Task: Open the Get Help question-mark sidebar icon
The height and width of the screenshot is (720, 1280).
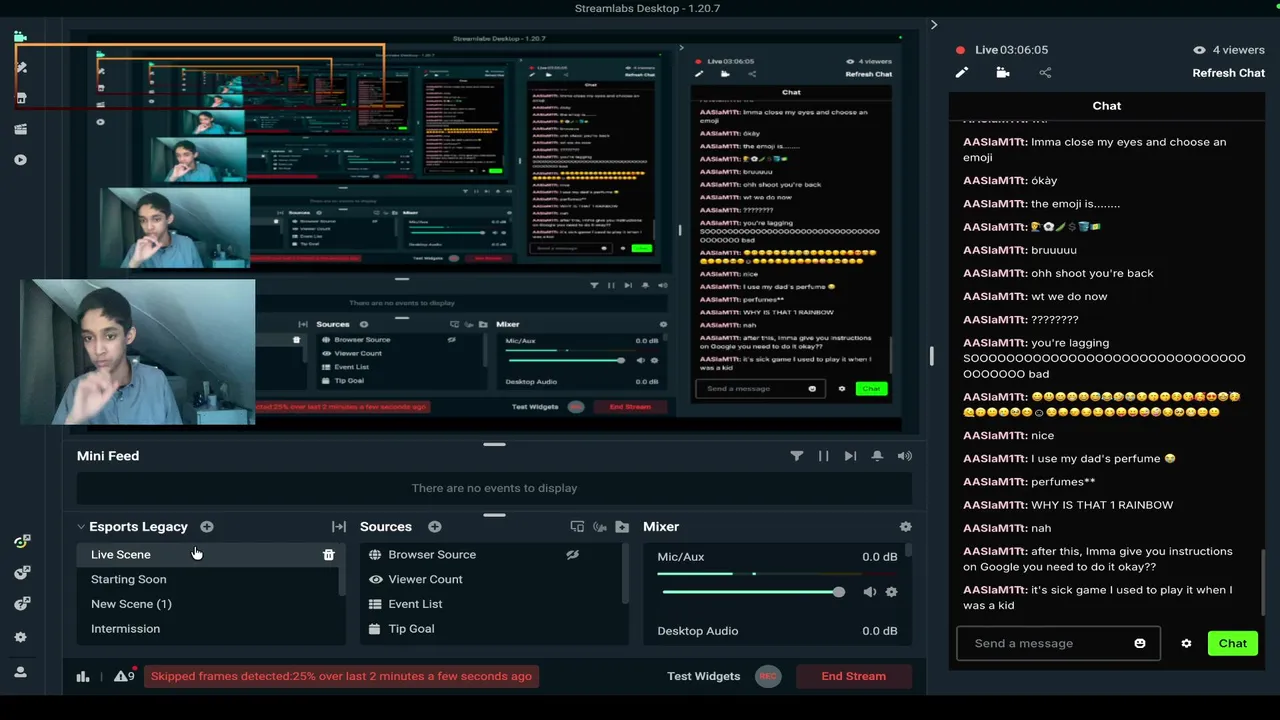Action: [x=21, y=604]
